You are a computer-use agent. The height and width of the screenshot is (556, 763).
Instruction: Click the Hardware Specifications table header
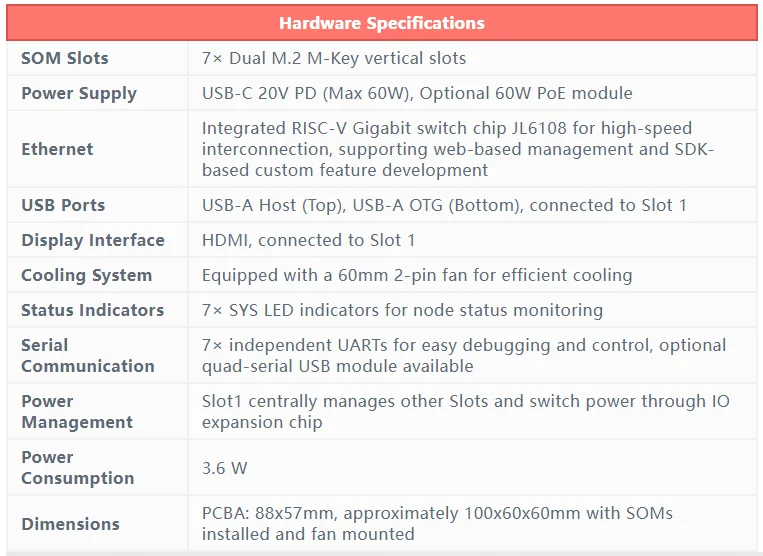(381, 23)
